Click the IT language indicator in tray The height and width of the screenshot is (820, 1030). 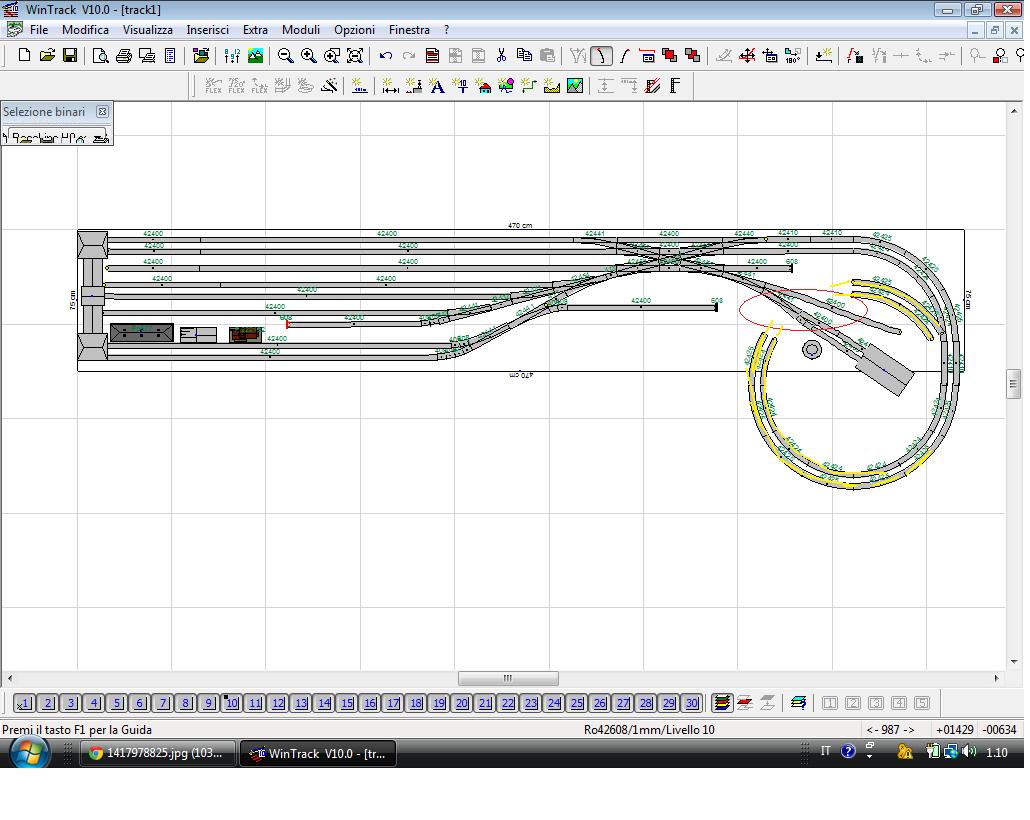pos(826,752)
